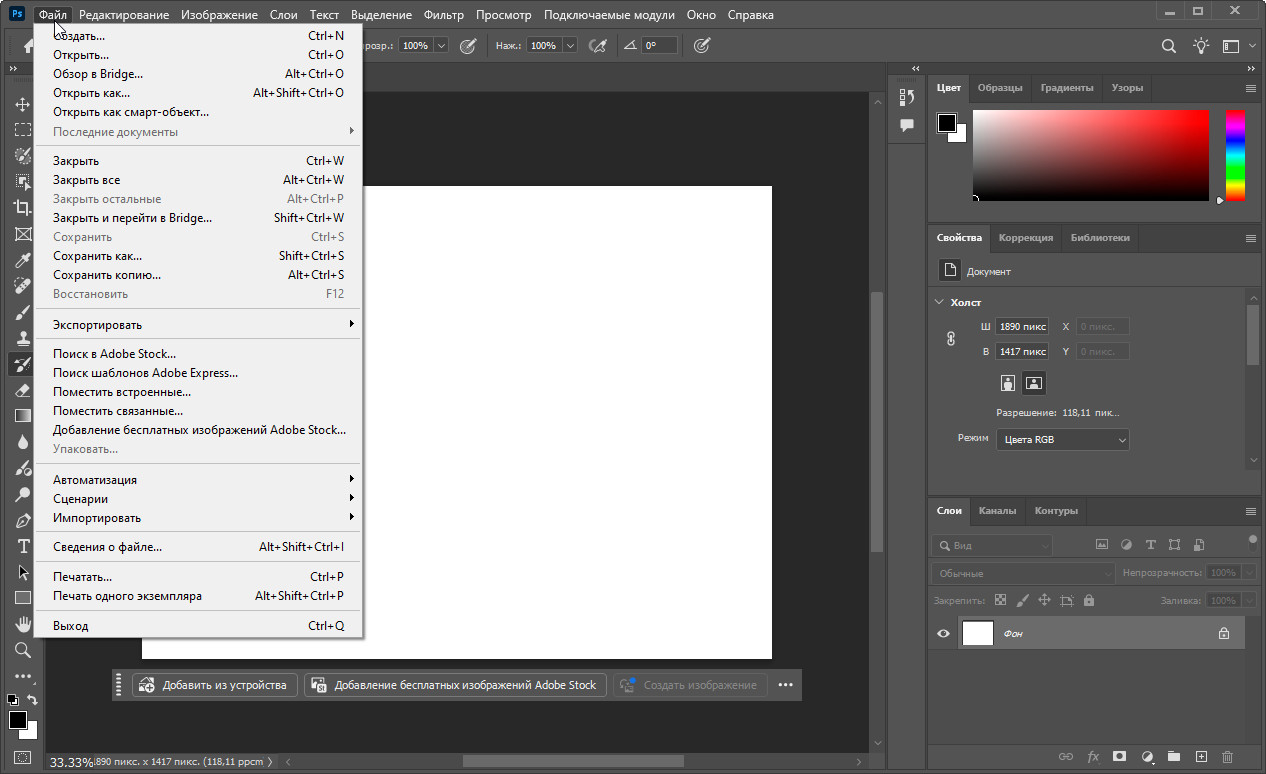Open the Режим Цвета RGB dropdown
1266x774 pixels.
pos(1062,439)
